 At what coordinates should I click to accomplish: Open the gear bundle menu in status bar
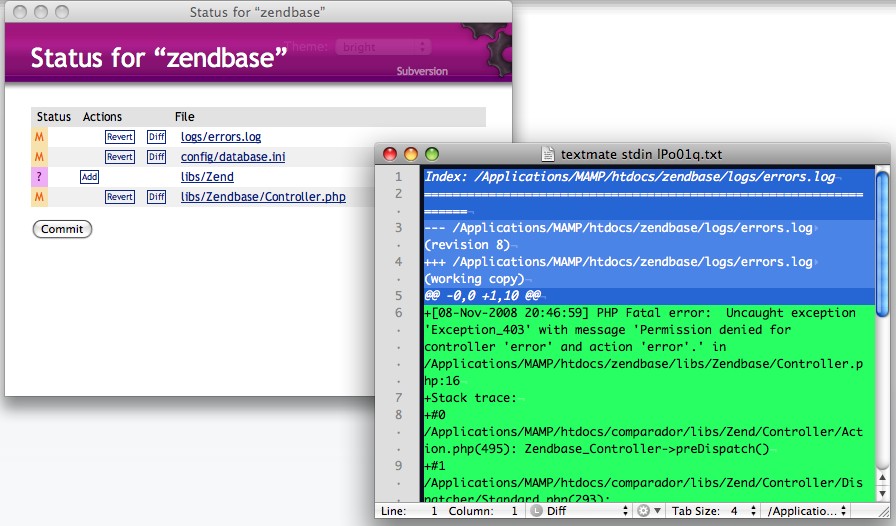click(649, 511)
